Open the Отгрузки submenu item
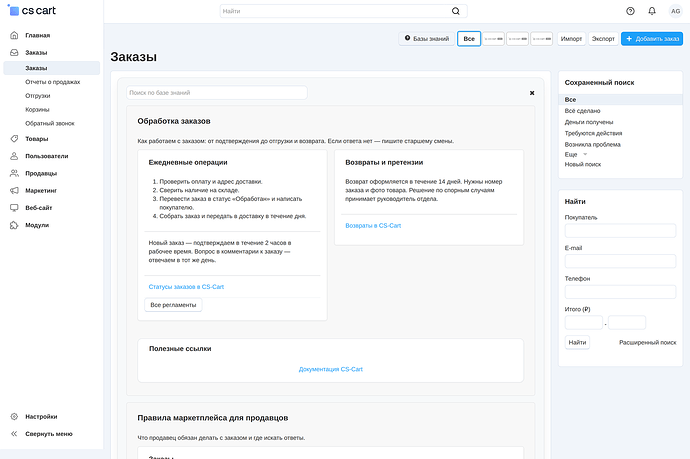The height and width of the screenshot is (459, 690). (37, 95)
